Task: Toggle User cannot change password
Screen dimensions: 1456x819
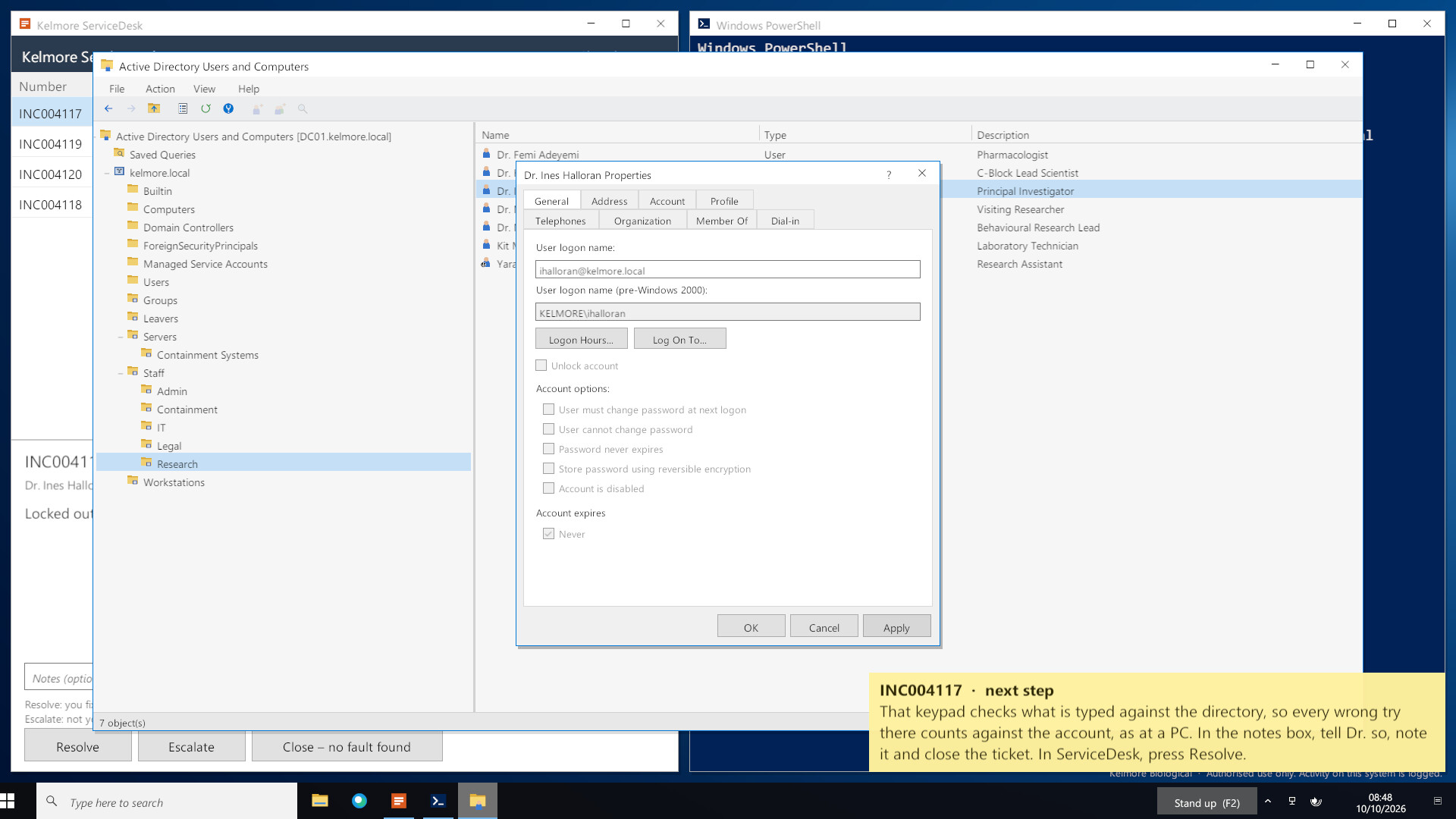Action: tap(549, 429)
